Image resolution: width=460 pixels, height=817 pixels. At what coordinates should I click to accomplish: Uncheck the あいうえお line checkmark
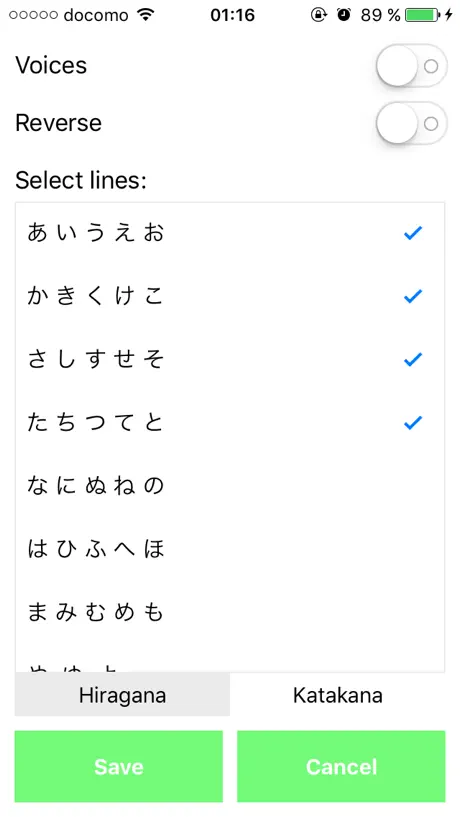click(x=412, y=233)
